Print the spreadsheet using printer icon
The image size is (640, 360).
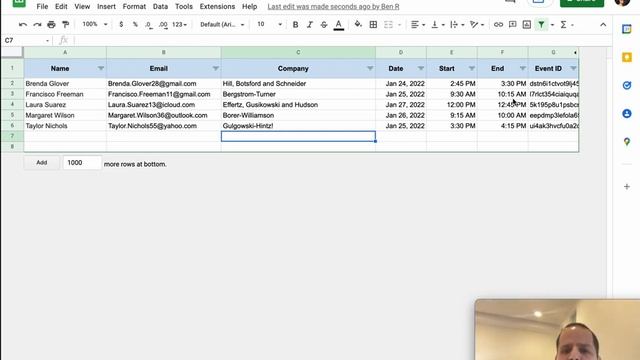click(51, 24)
